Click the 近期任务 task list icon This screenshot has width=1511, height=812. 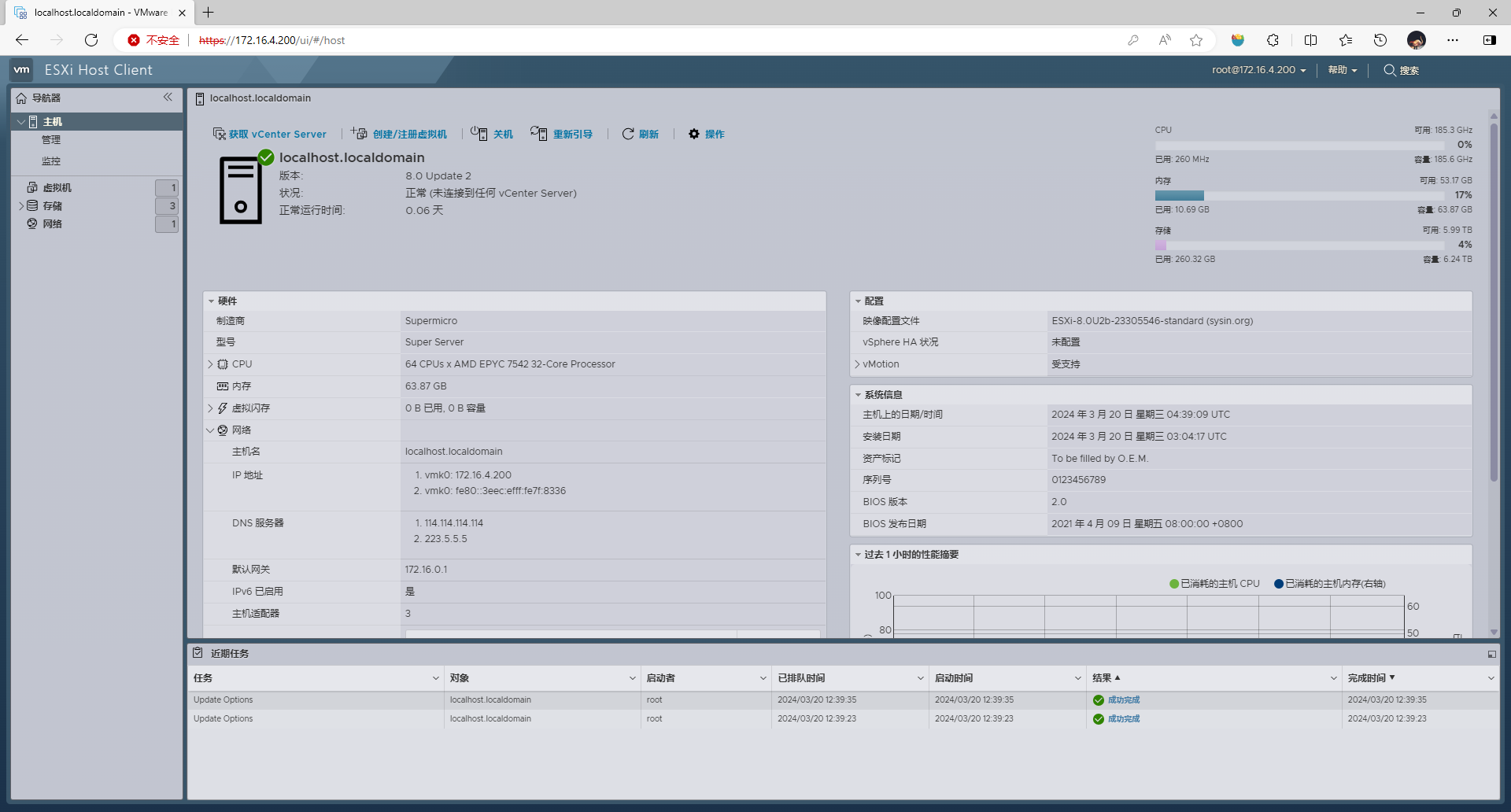[198, 653]
